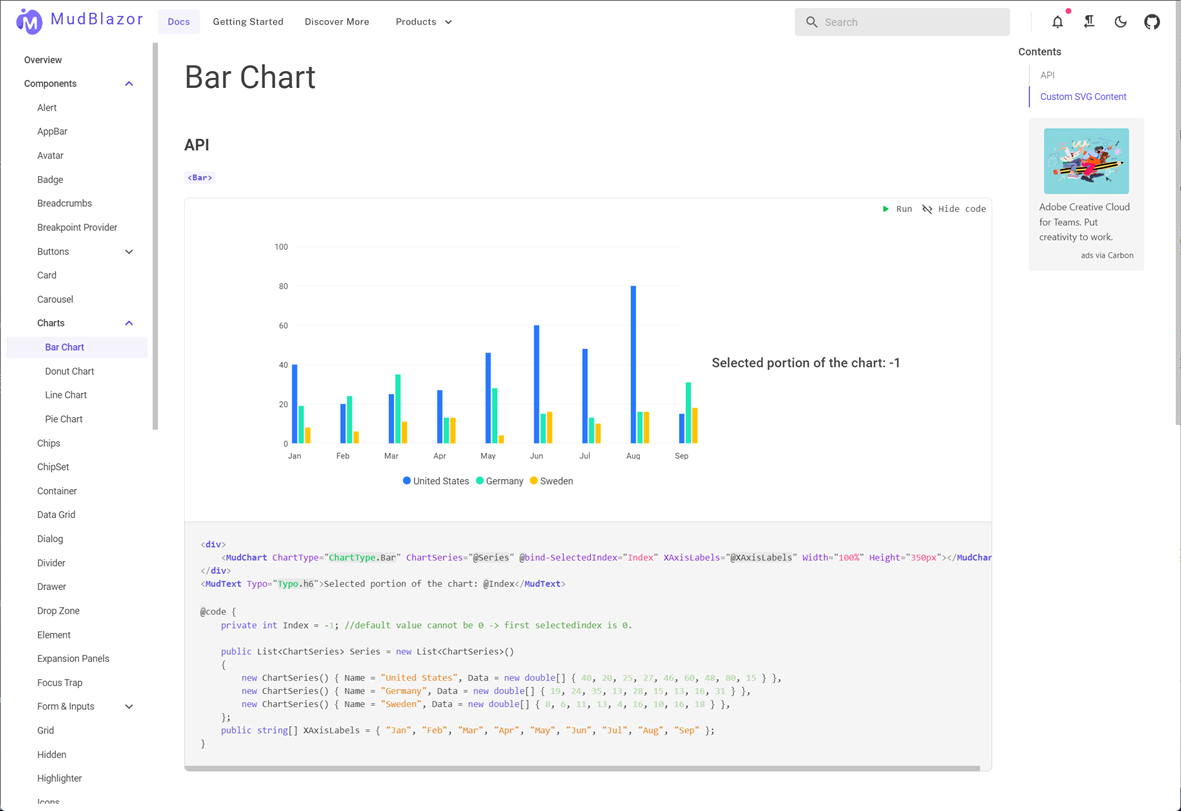Toggle Germany series legend dot
Viewport: 1181px width, 811px height.
pyautogui.click(x=480, y=481)
